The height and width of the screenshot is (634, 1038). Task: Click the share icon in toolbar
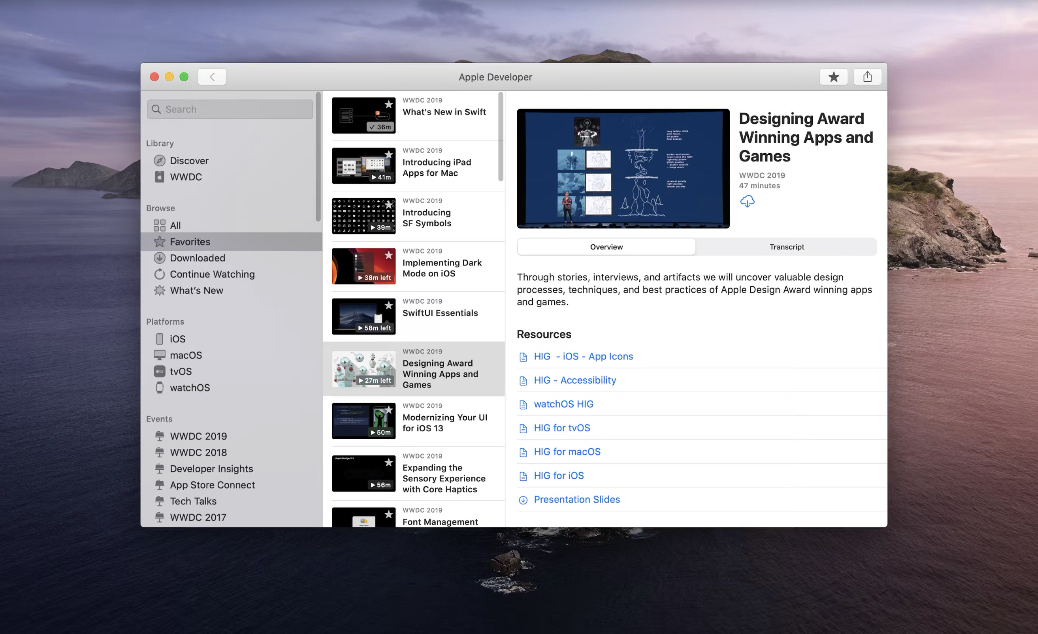[867, 77]
